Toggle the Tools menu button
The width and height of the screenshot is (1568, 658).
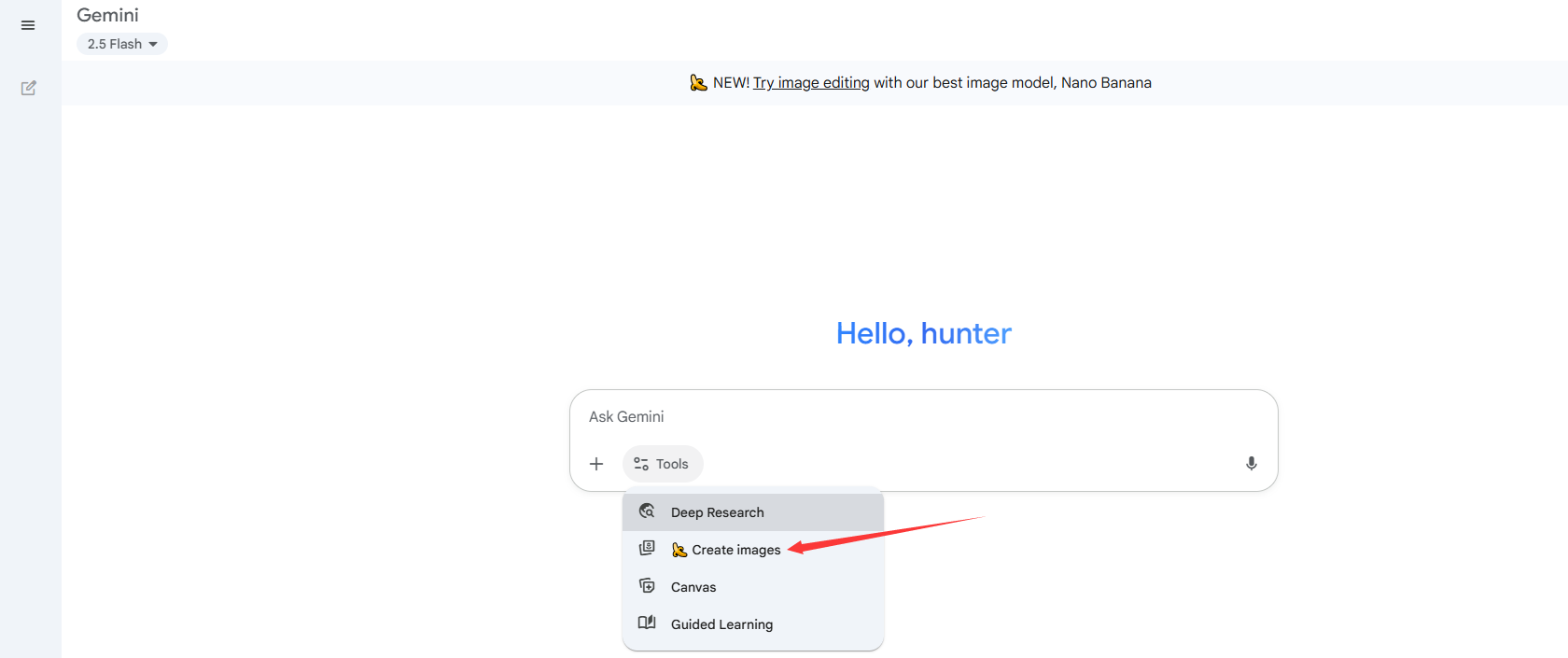coord(663,464)
